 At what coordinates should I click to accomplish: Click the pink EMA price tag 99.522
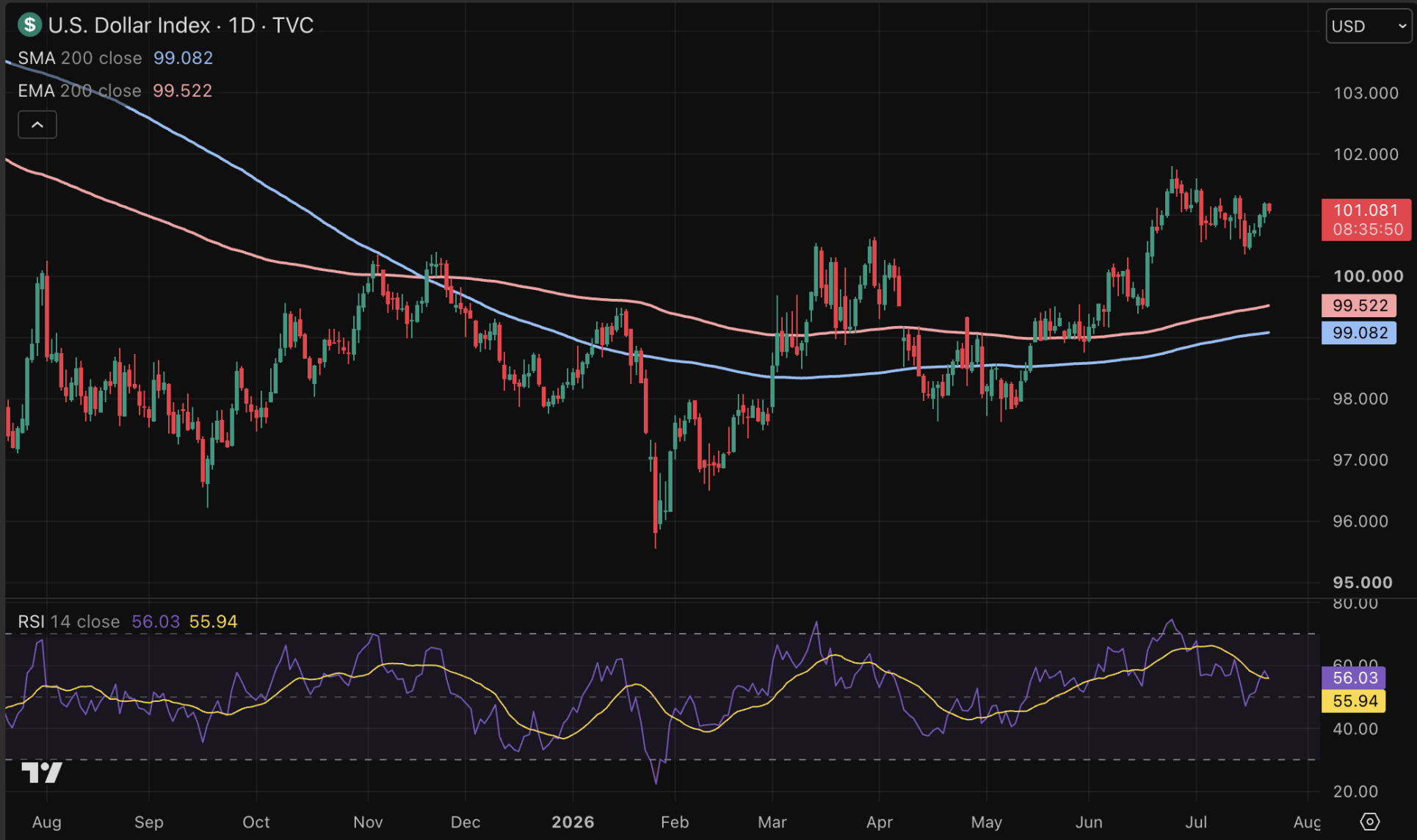tap(1360, 305)
